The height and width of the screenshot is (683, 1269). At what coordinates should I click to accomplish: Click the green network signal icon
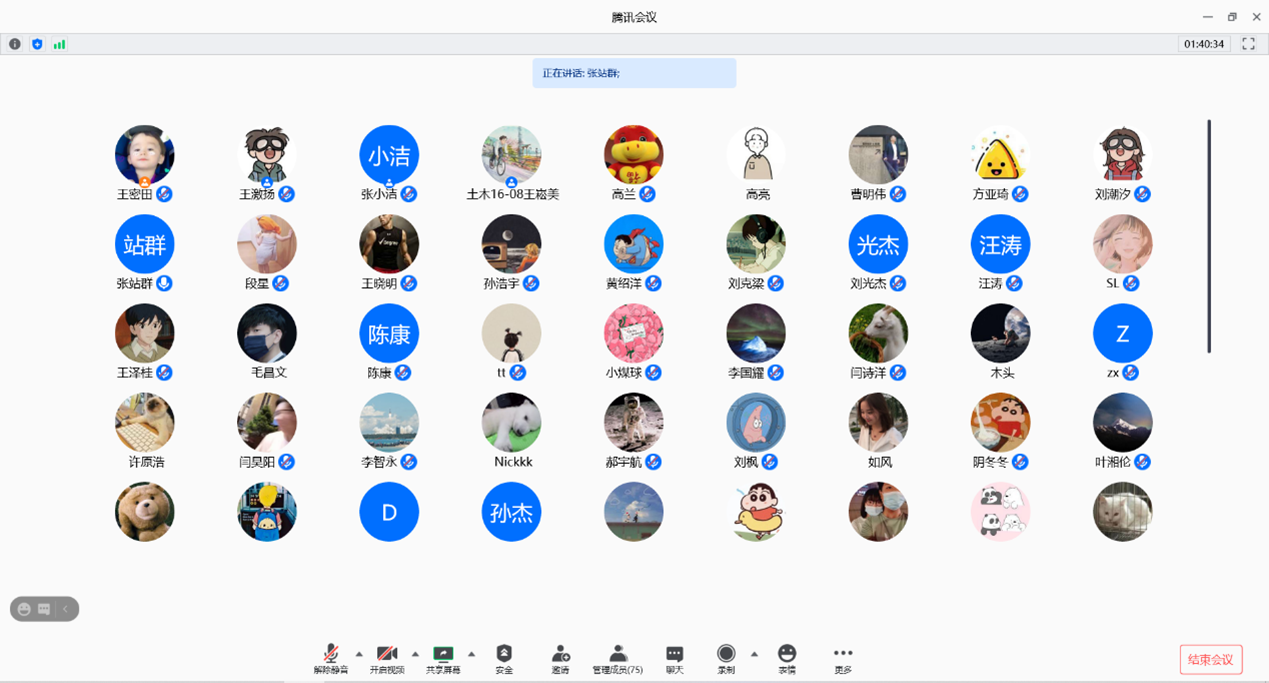(59, 44)
